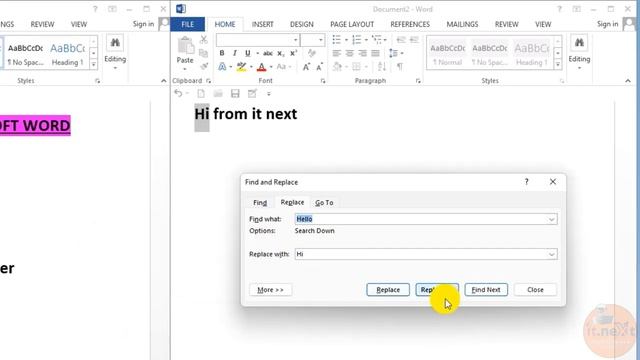Open Underline style dropdown arrow

pos(257,53)
